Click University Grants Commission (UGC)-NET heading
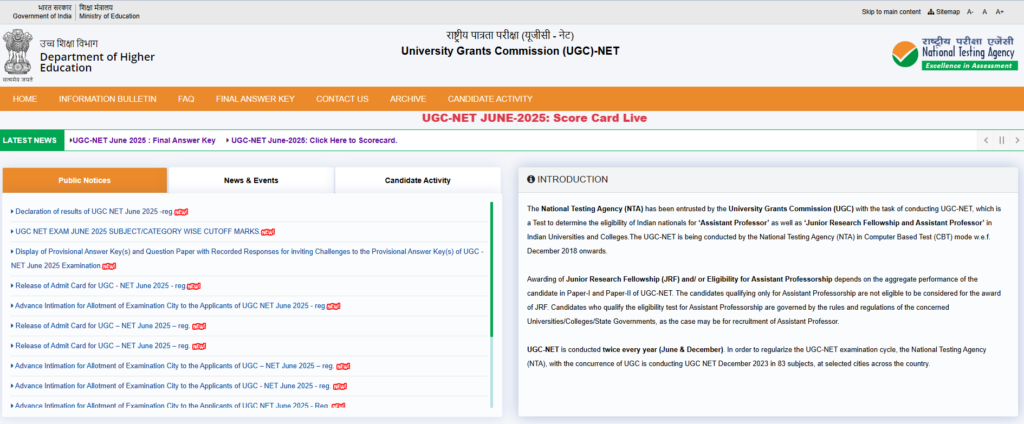 [510, 51]
